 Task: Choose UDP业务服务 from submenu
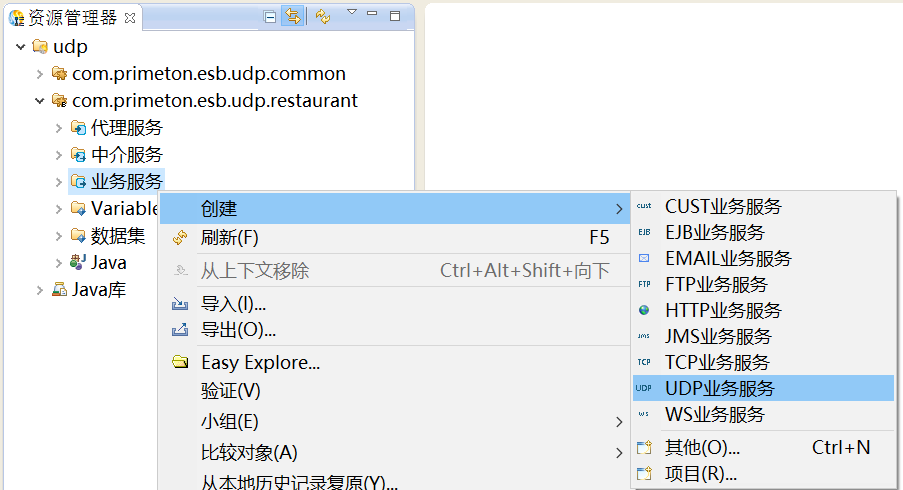coord(720,388)
